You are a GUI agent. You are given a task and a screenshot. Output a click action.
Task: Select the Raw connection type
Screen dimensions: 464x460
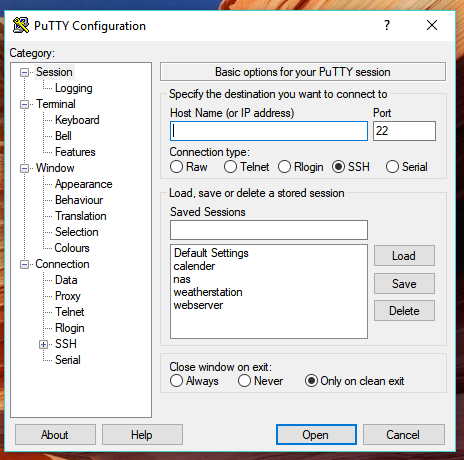176,167
